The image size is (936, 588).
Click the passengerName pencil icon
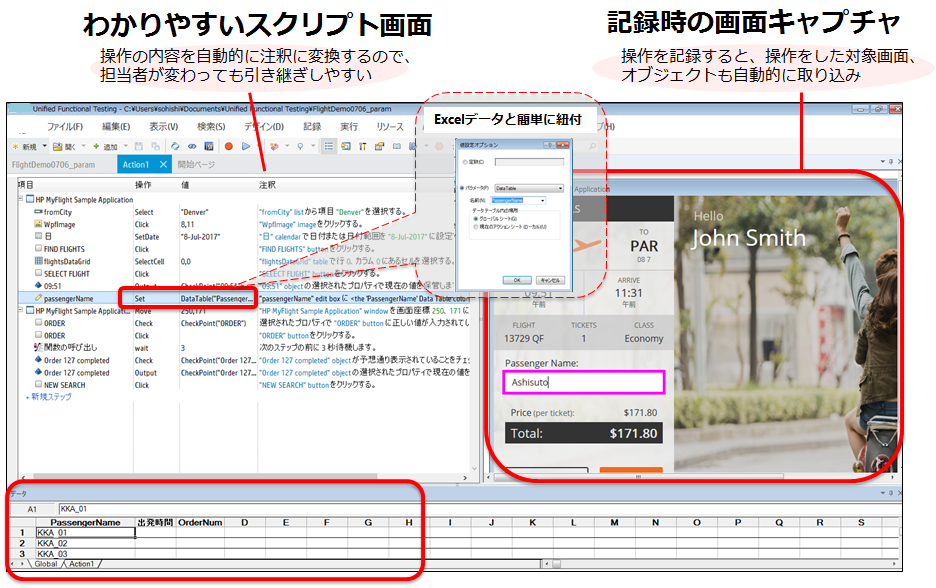[x=38, y=298]
